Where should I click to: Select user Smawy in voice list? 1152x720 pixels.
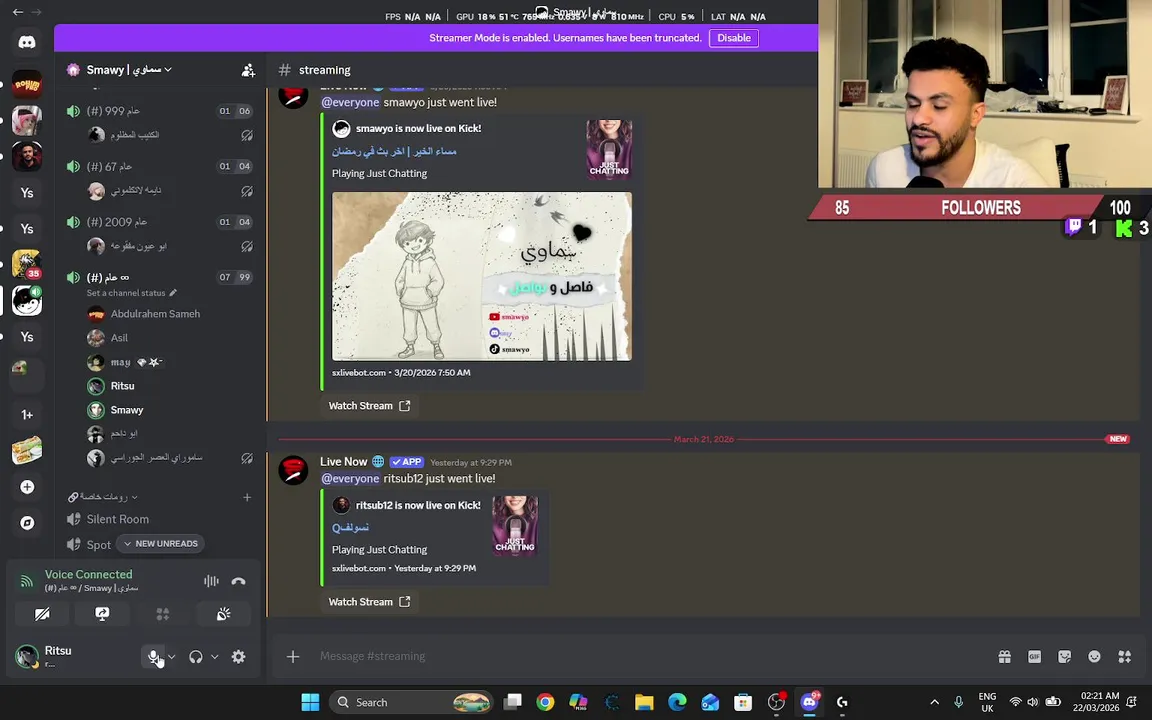coord(126,410)
